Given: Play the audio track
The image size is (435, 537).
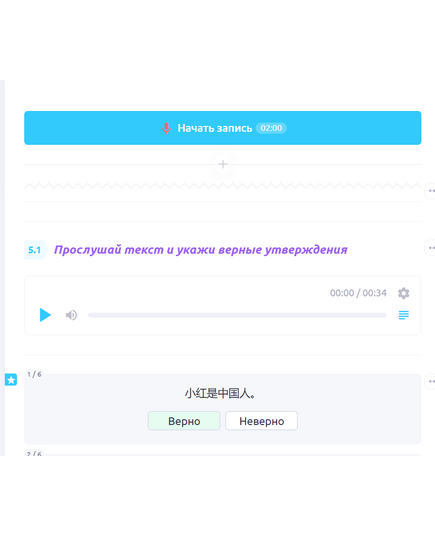Looking at the screenshot, I should point(45,315).
